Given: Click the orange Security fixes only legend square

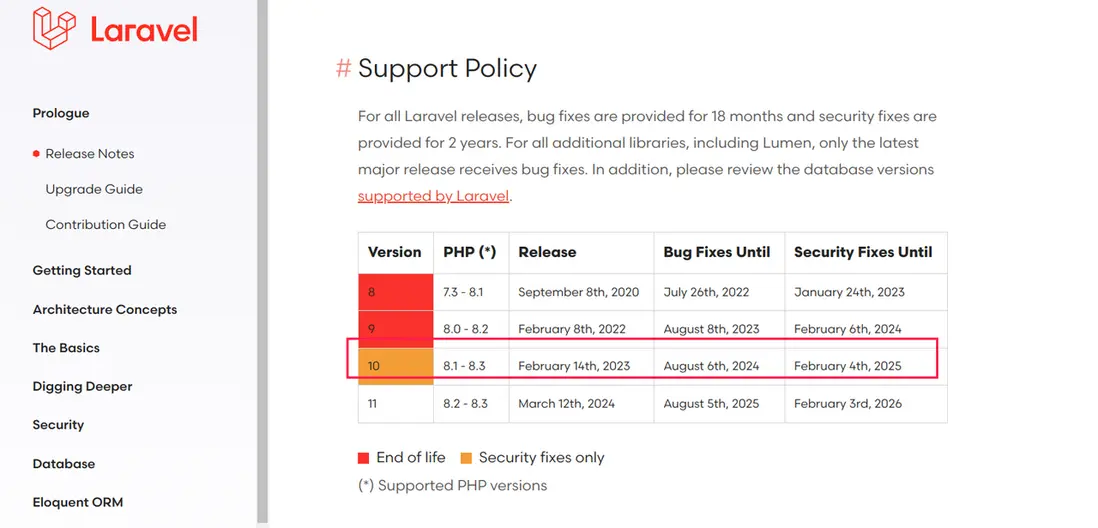Looking at the screenshot, I should click(466, 458).
